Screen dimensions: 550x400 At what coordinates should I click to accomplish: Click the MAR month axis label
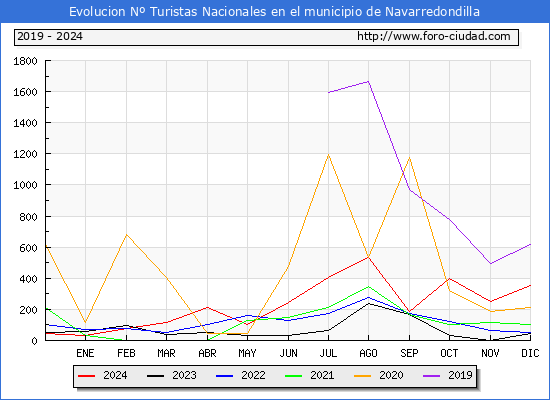point(166,353)
